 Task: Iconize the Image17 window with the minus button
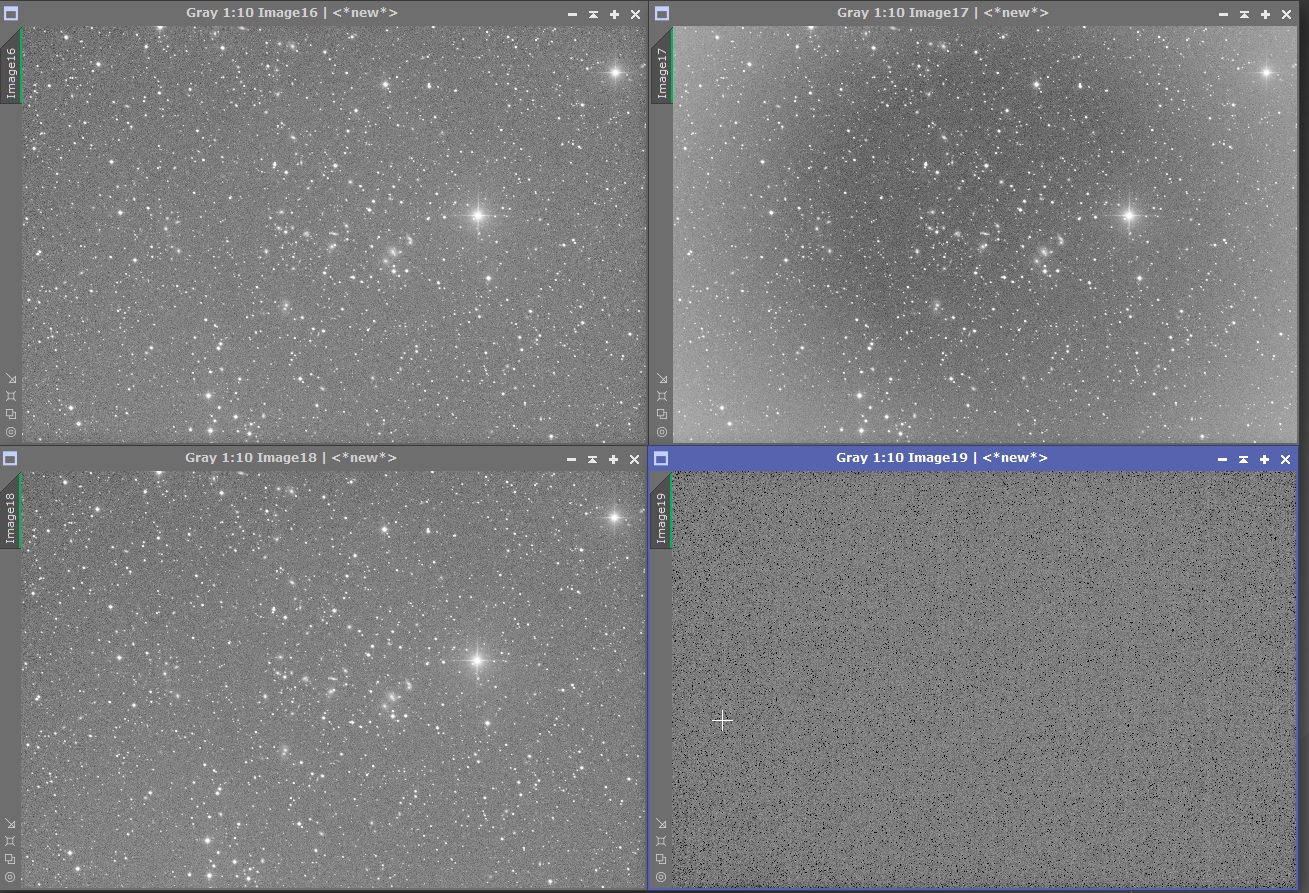(x=1223, y=14)
